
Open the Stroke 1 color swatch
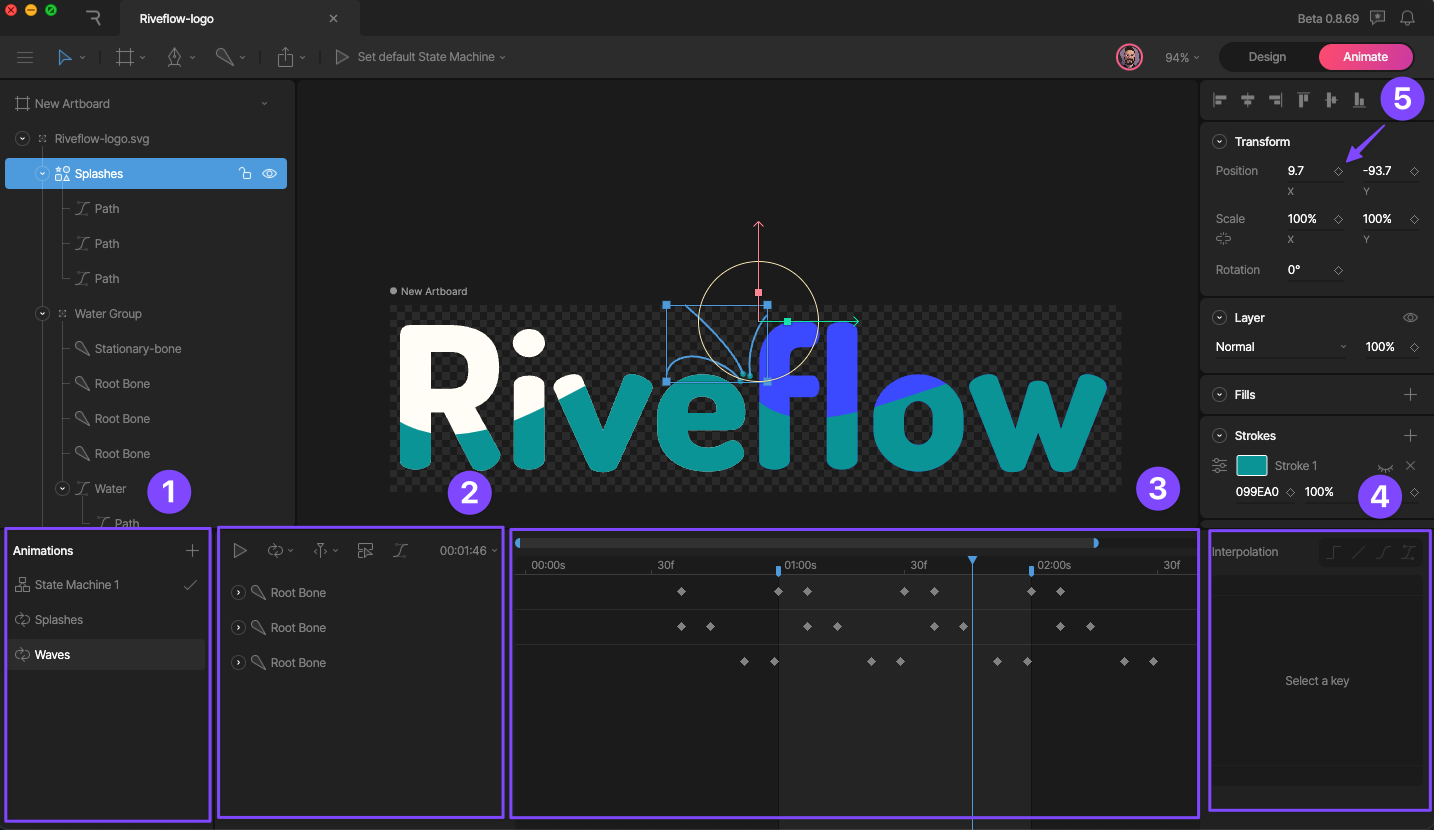tap(1252, 466)
